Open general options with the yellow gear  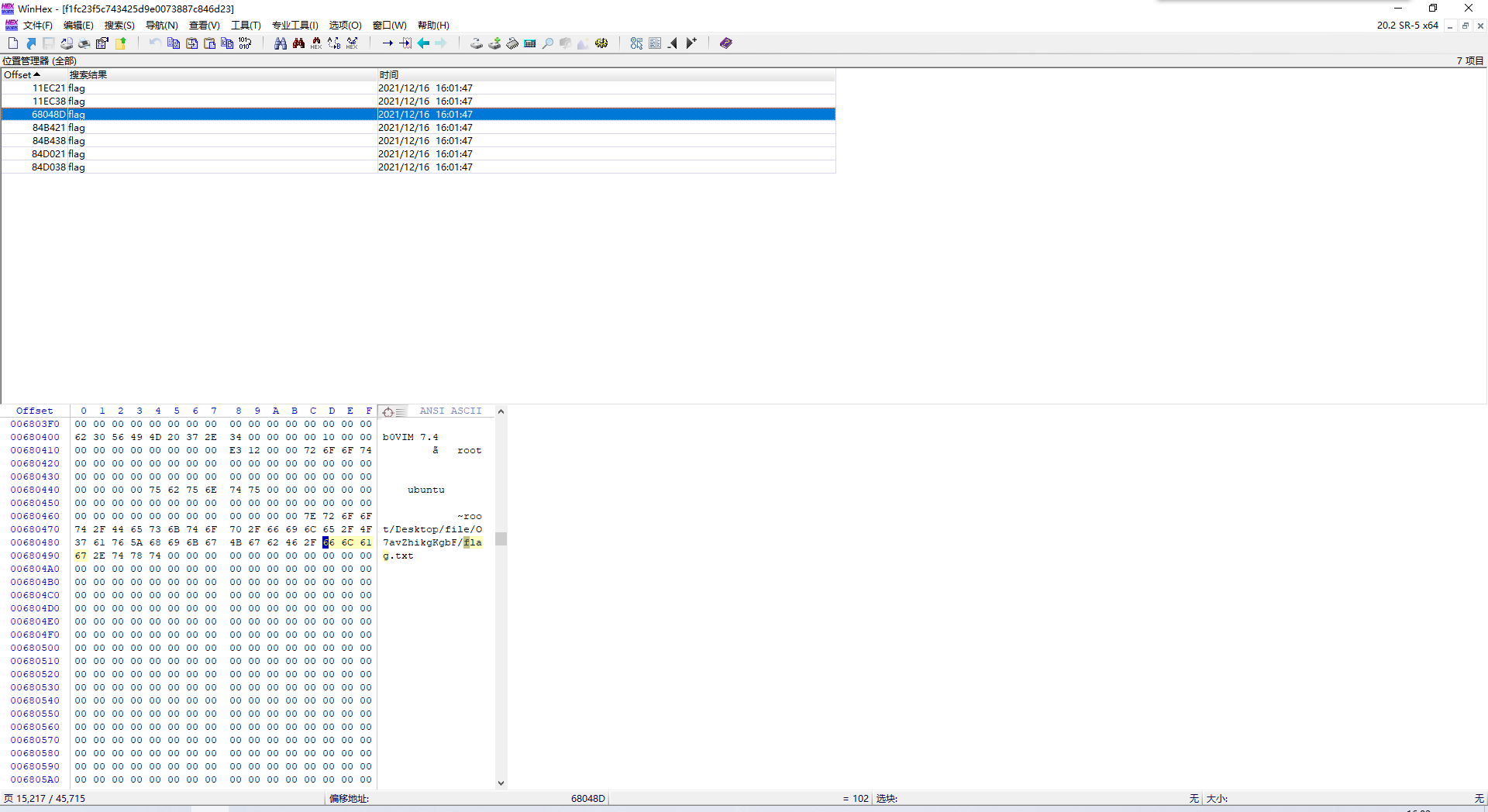click(601, 43)
